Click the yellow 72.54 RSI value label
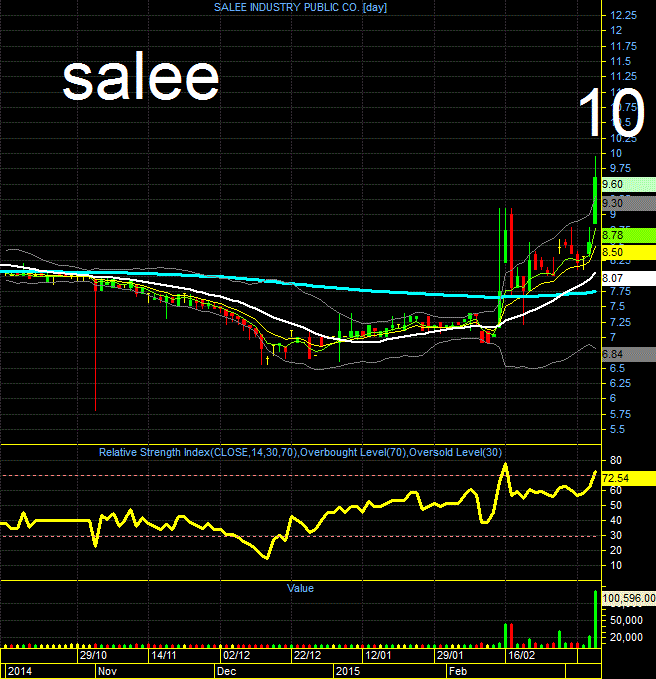Viewport: 656px width, 679px height. coord(629,478)
